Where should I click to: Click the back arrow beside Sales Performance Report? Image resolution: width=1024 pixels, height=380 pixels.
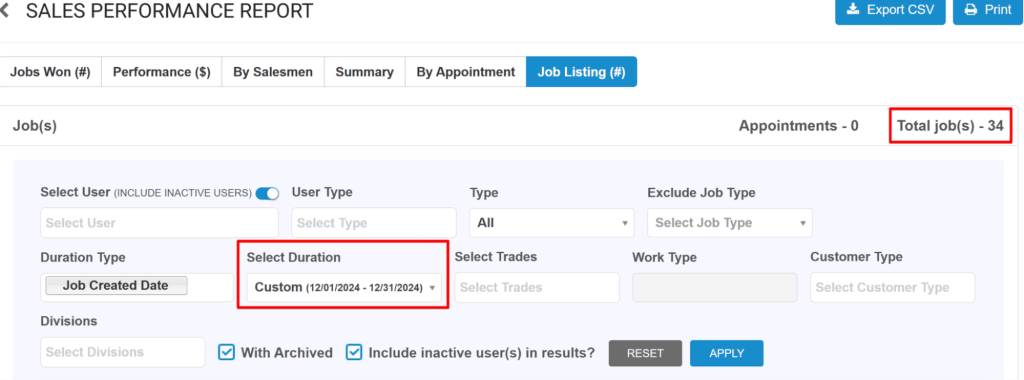(x=5, y=10)
